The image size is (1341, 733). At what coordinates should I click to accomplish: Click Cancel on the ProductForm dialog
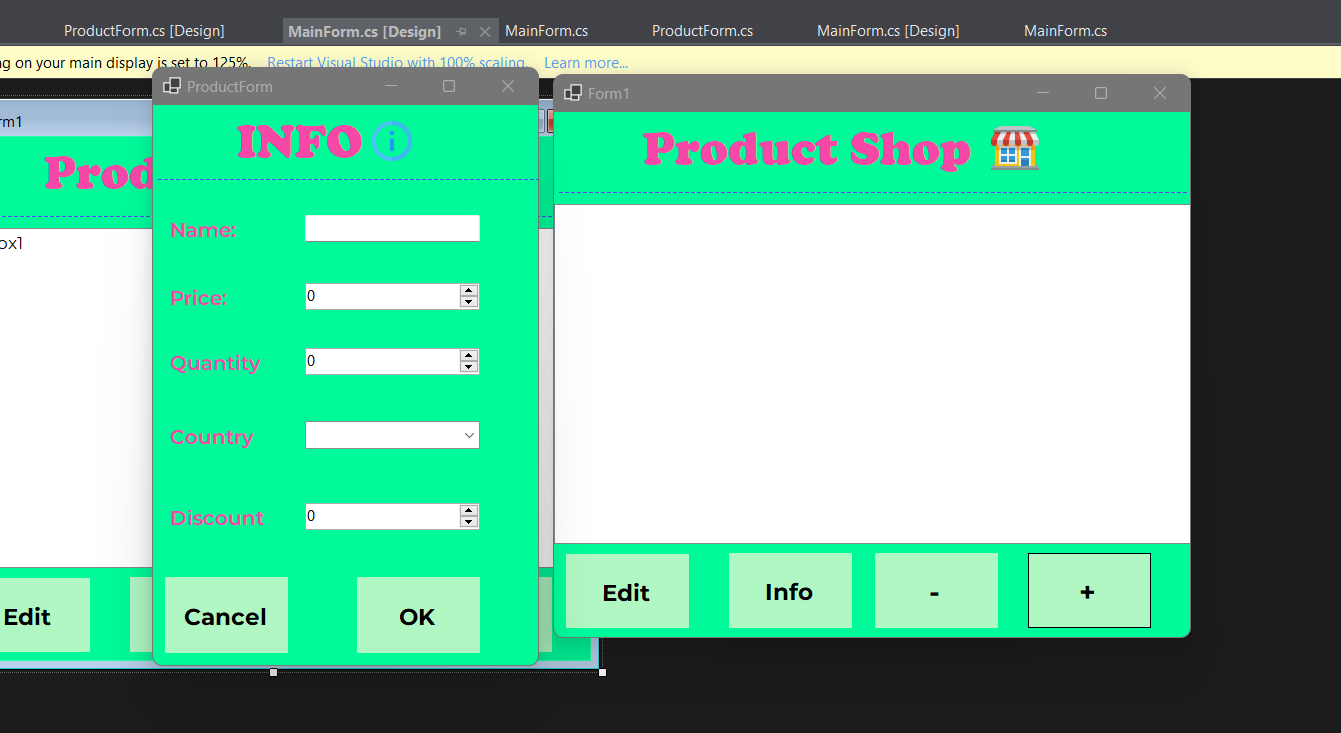click(x=225, y=616)
